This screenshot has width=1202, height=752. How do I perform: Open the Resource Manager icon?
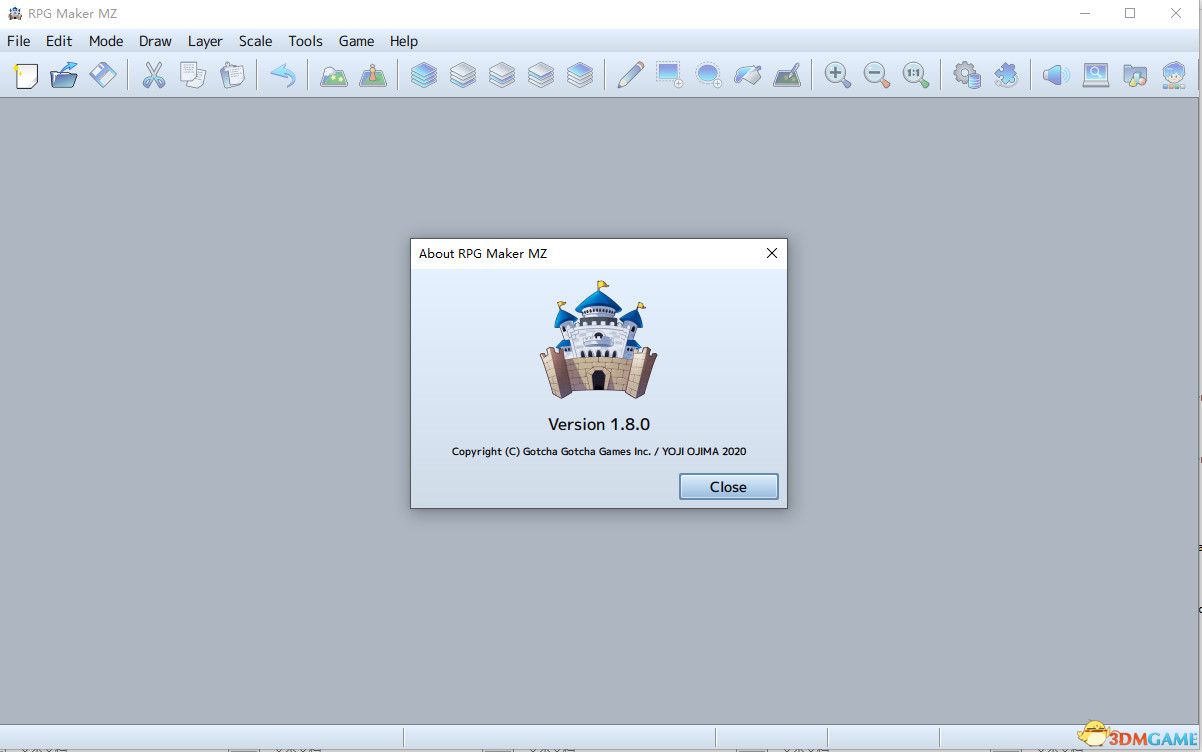point(1135,75)
